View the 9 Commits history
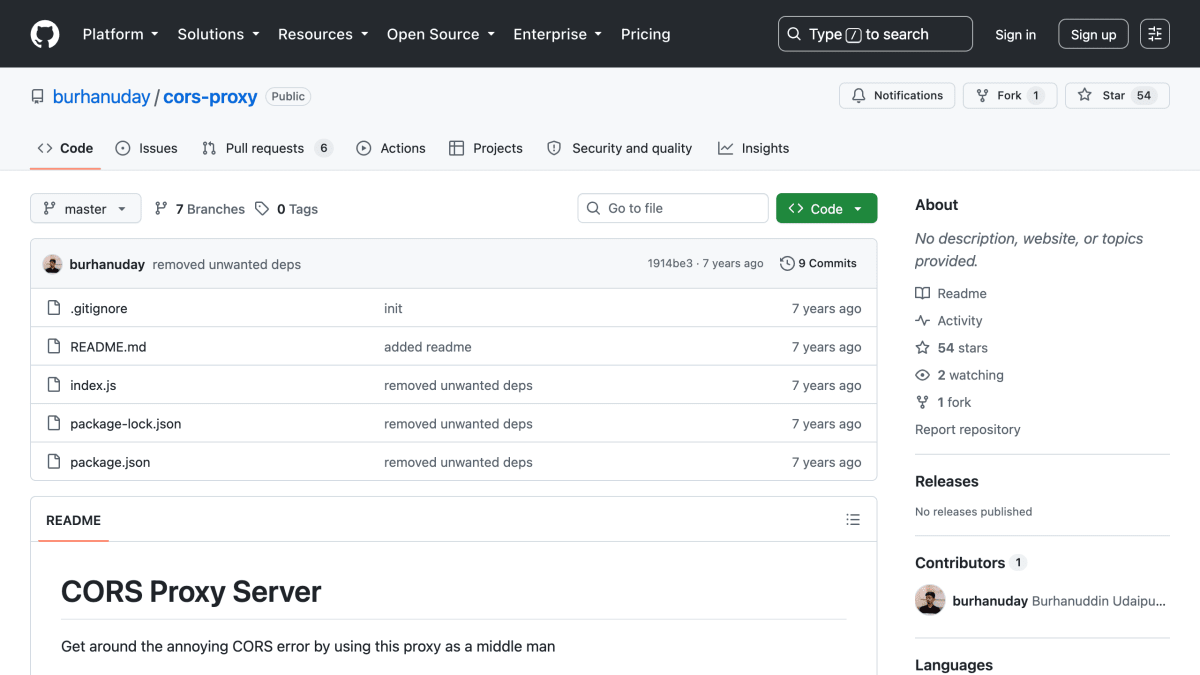Image resolution: width=1200 pixels, height=675 pixels. pos(818,264)
